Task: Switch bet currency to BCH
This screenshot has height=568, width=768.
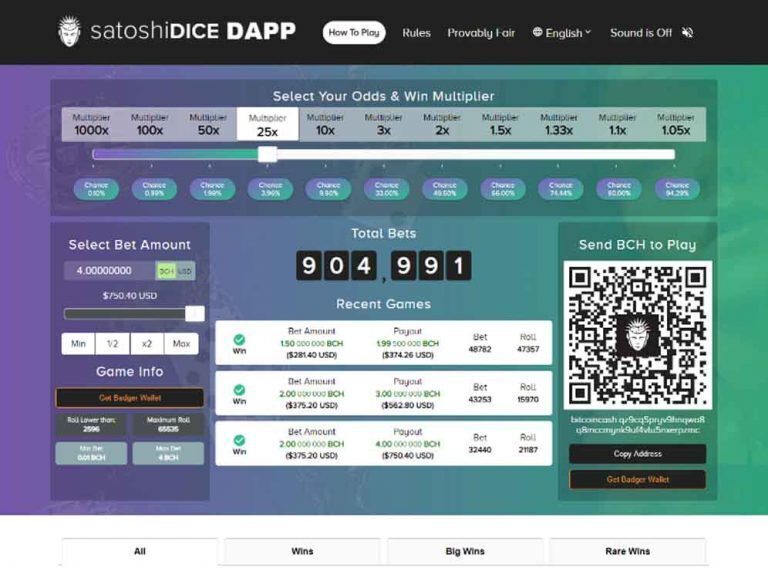Action: (166, 271)
